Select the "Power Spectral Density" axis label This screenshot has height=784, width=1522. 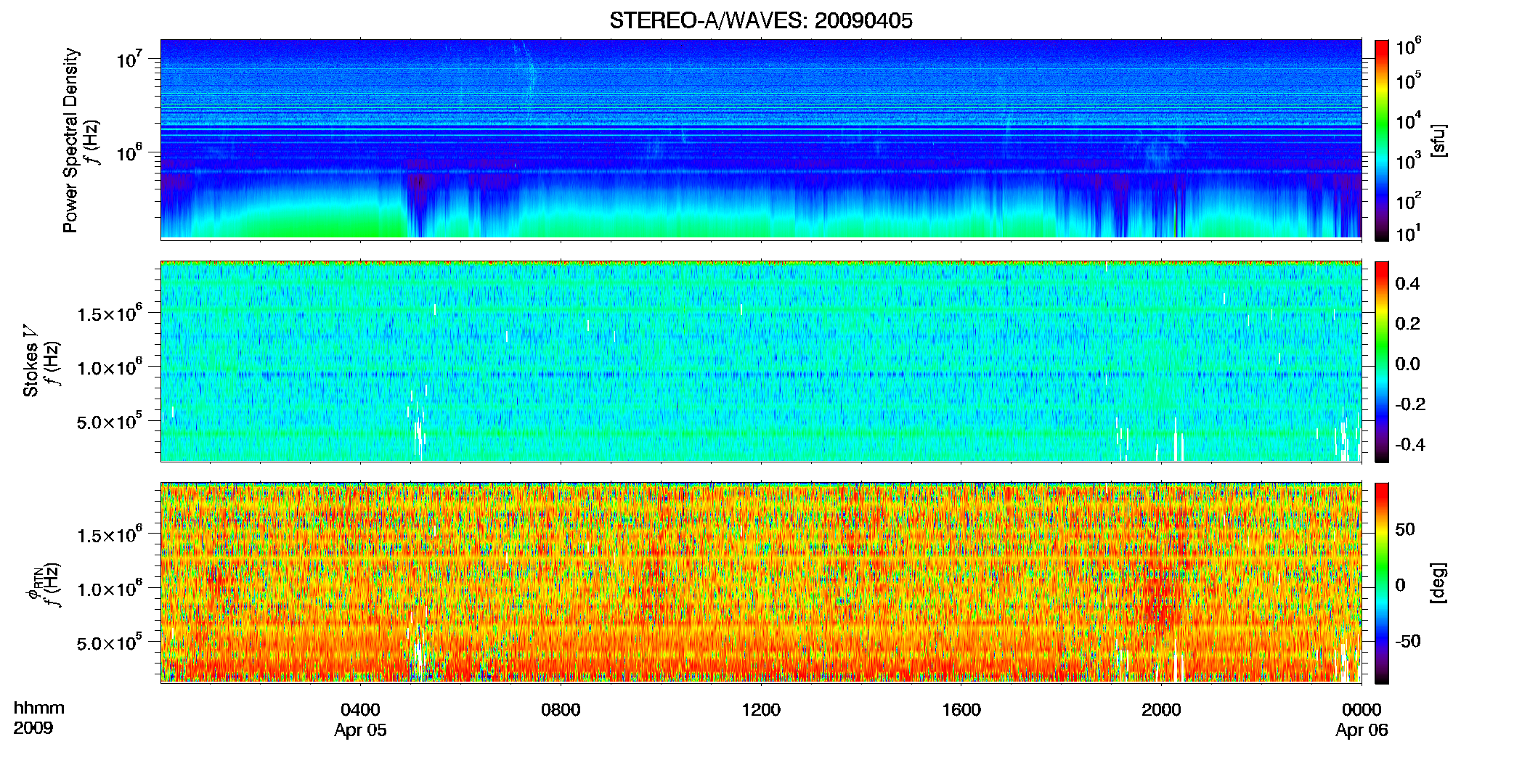[x=70, y=140]
